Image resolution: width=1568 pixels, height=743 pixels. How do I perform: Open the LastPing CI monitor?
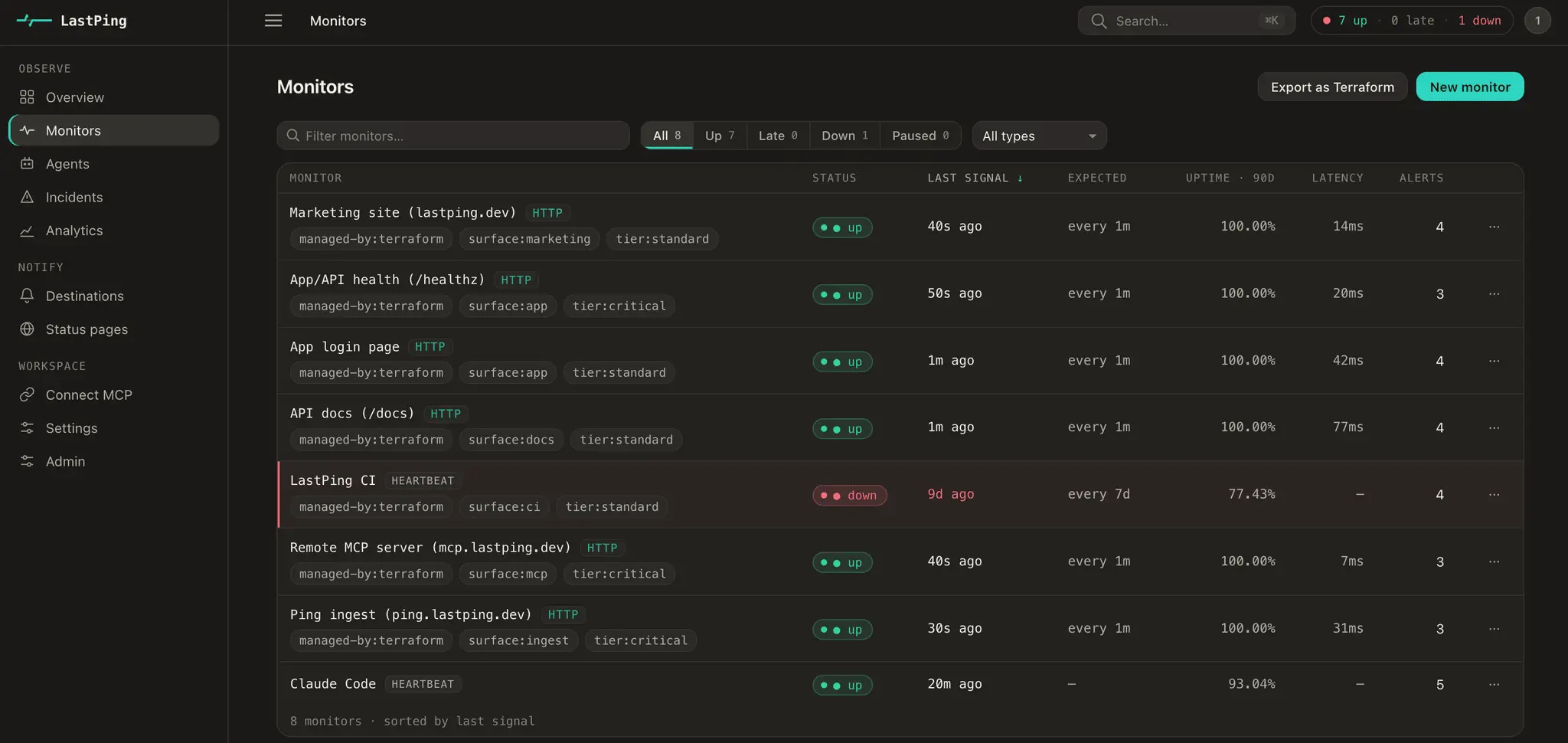coord(333,480)
